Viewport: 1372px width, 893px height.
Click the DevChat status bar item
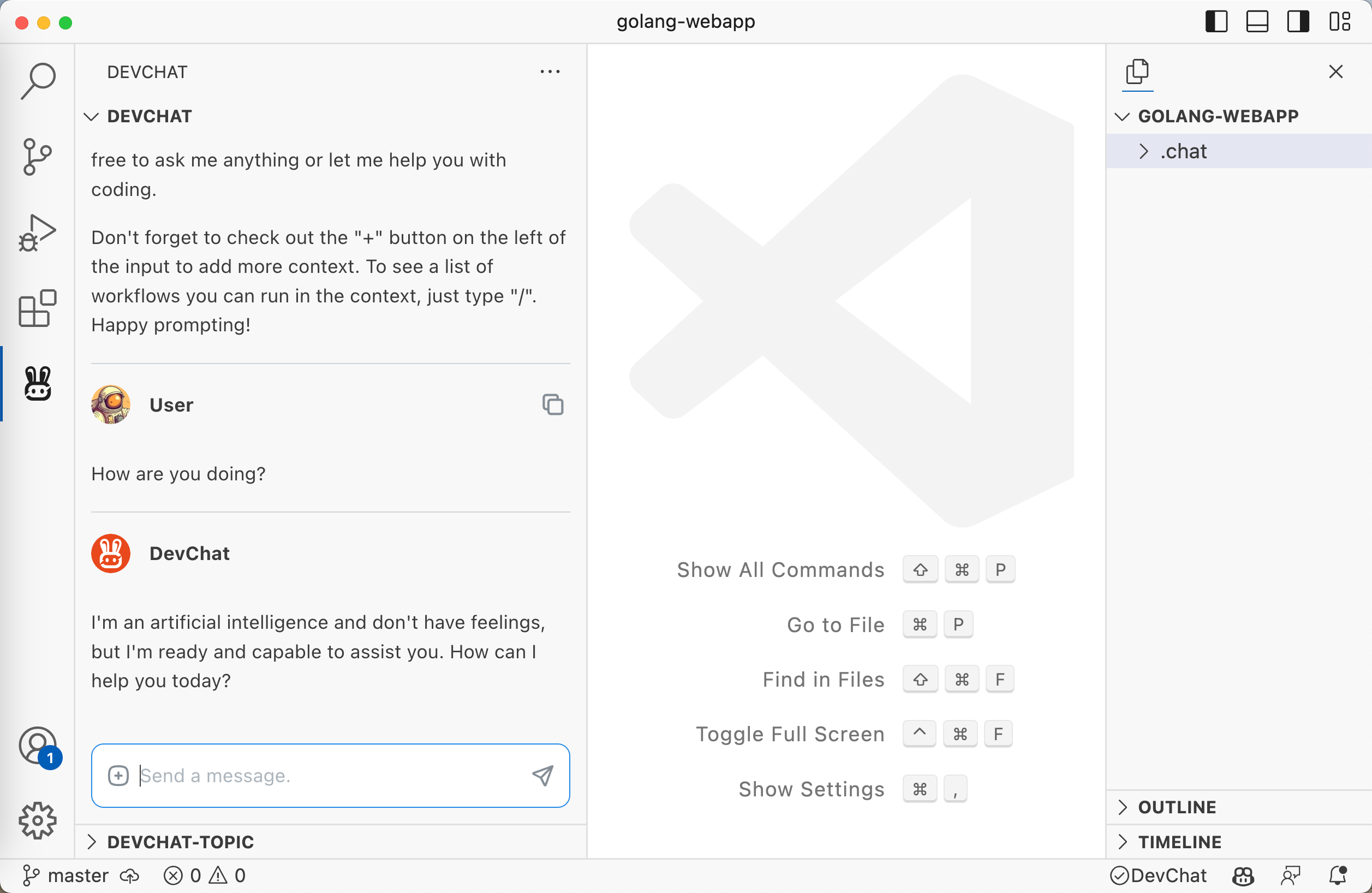[1159, 876]
